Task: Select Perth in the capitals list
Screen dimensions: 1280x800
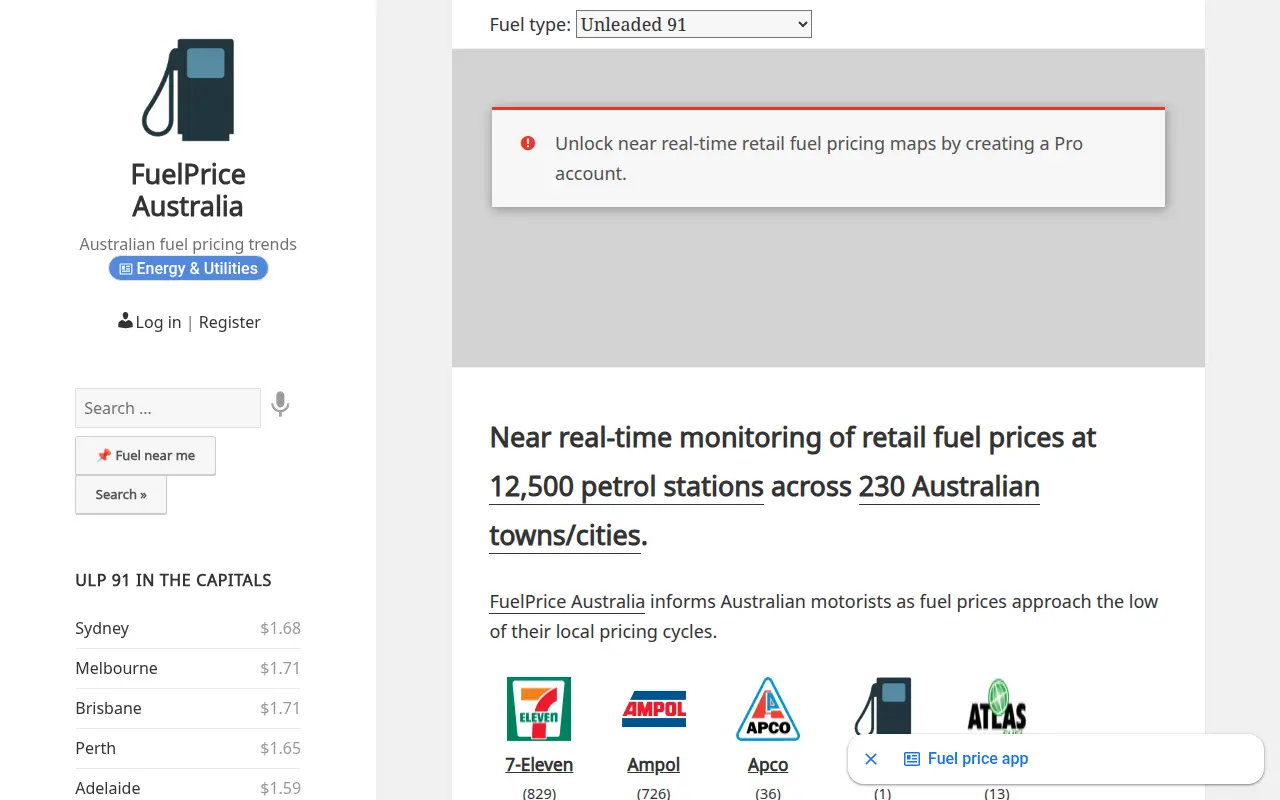Action: coord(95,748)
